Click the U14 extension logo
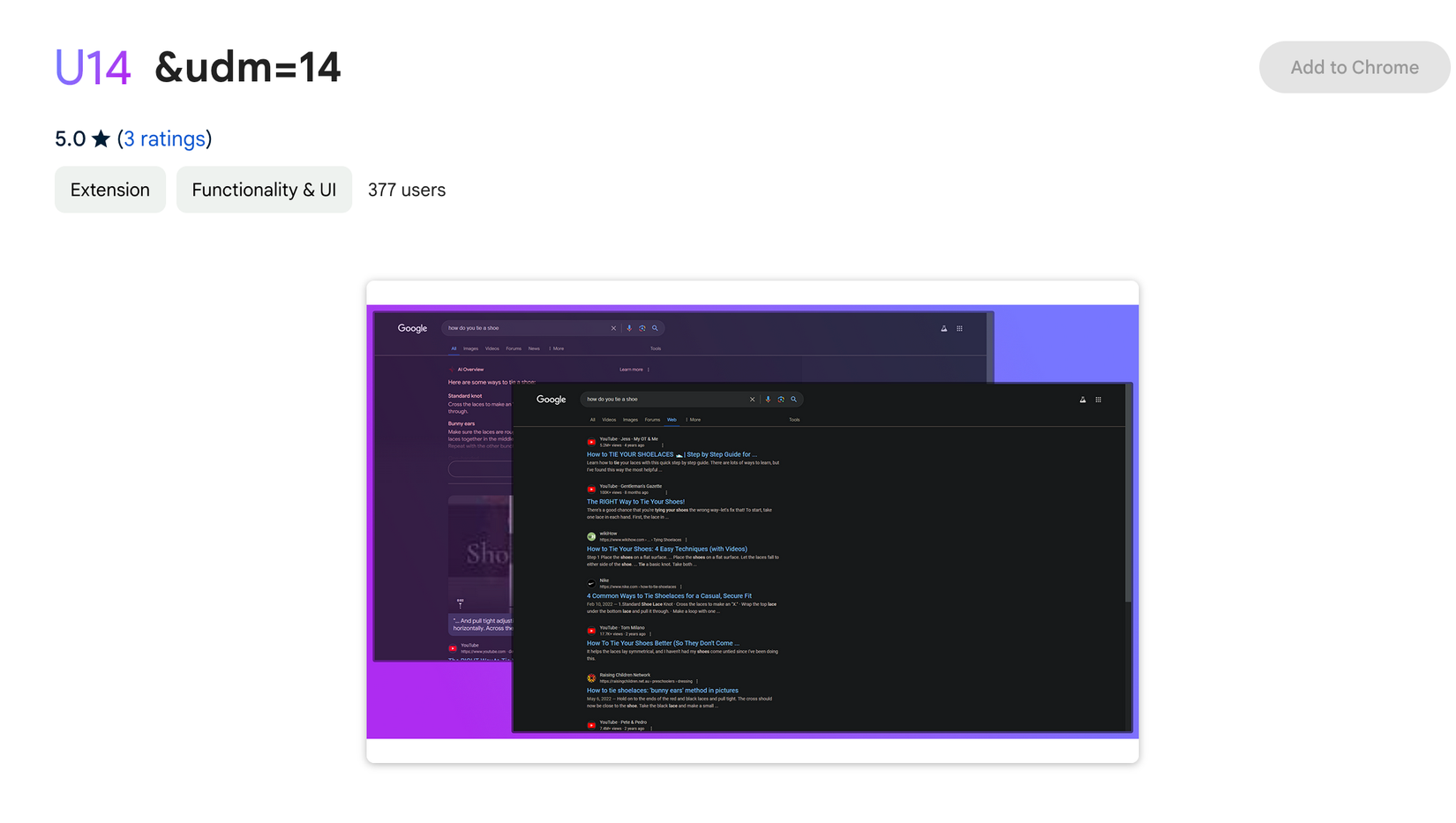 click(93, 67)
